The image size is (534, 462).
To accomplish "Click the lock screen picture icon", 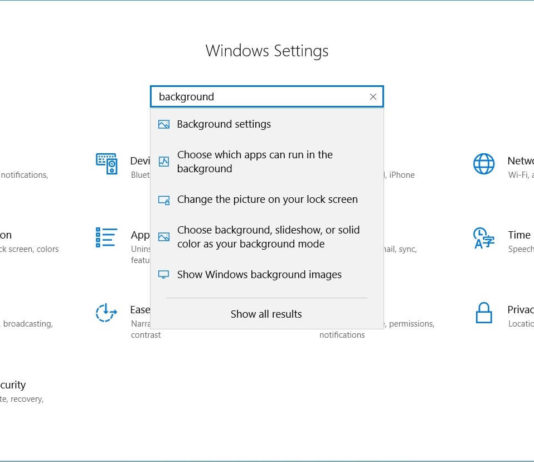I will 164,200.
